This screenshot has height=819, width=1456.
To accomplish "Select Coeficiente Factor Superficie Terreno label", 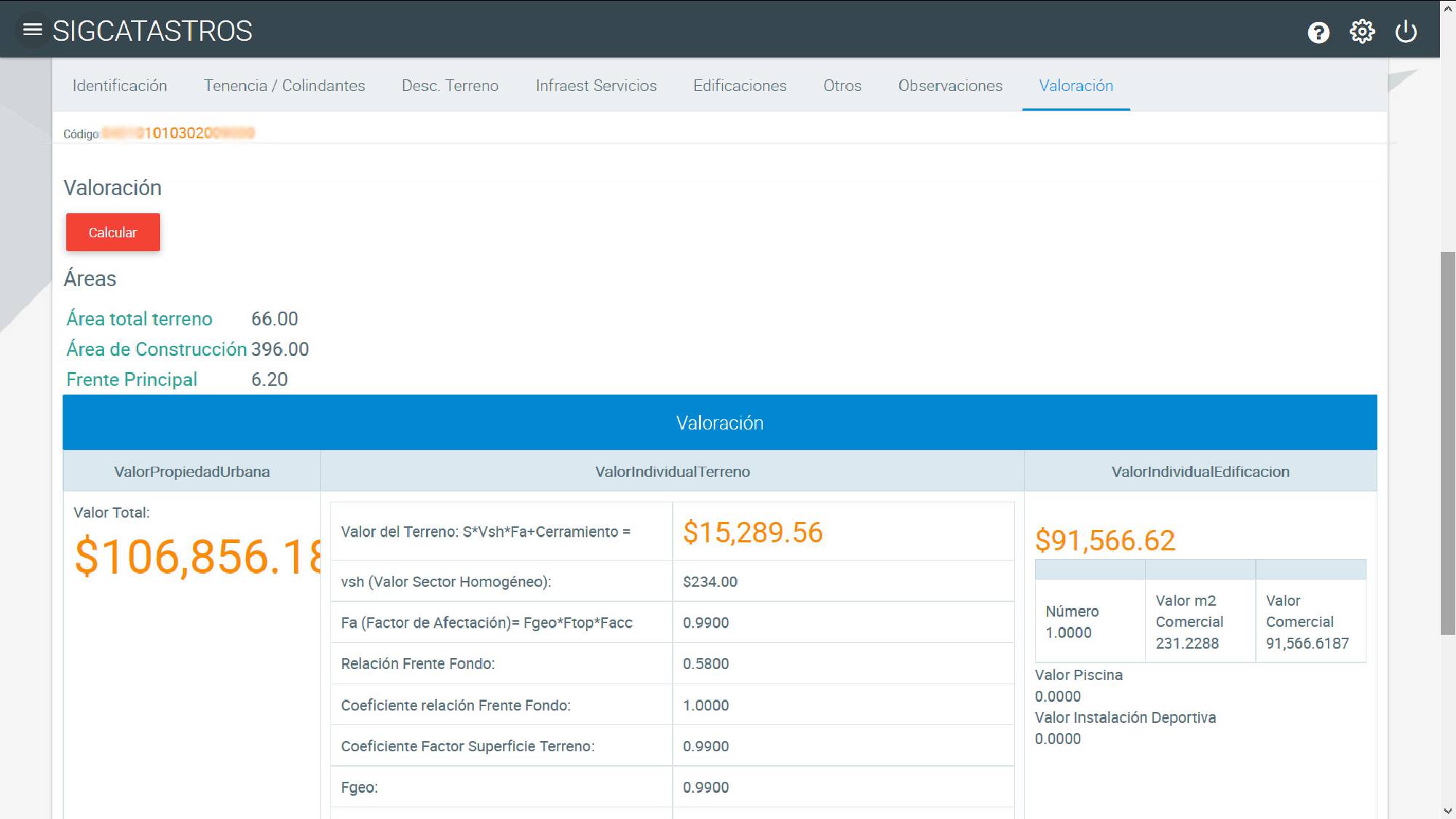I will pos(468,746).
